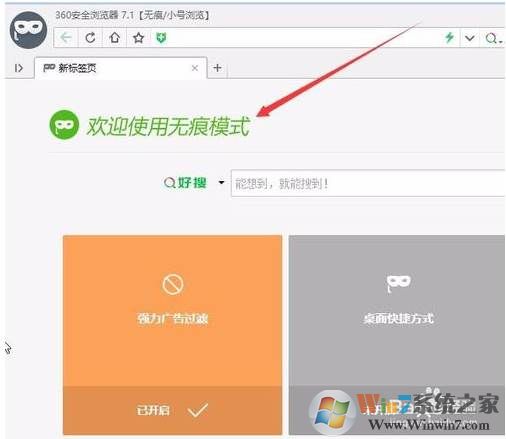Click the browser address bar
This screenshot has height=439, width=506.
point(303,38)
